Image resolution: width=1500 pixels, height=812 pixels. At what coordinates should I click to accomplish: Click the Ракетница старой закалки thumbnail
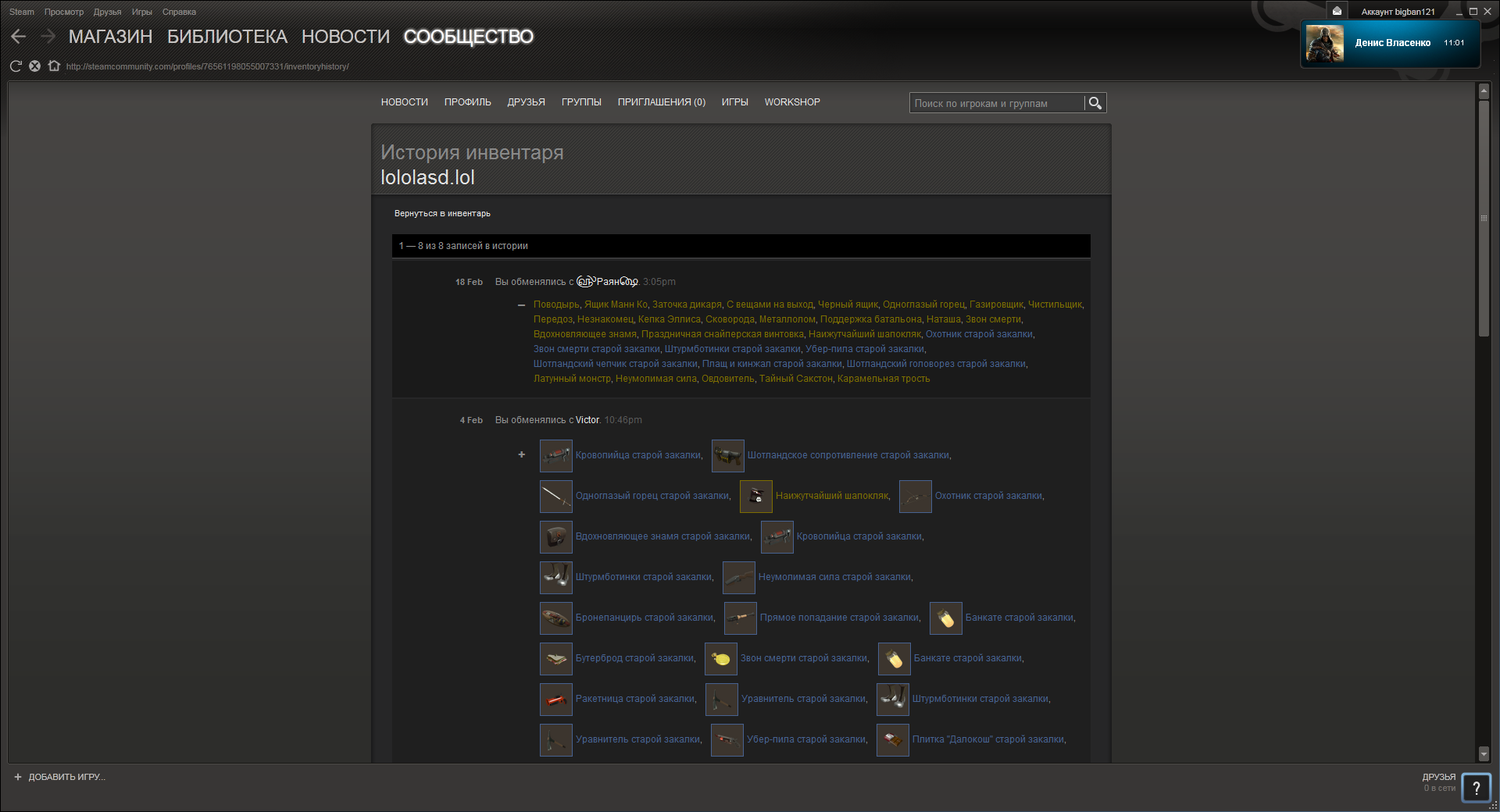pyautogui.click(x=555, y=699)
